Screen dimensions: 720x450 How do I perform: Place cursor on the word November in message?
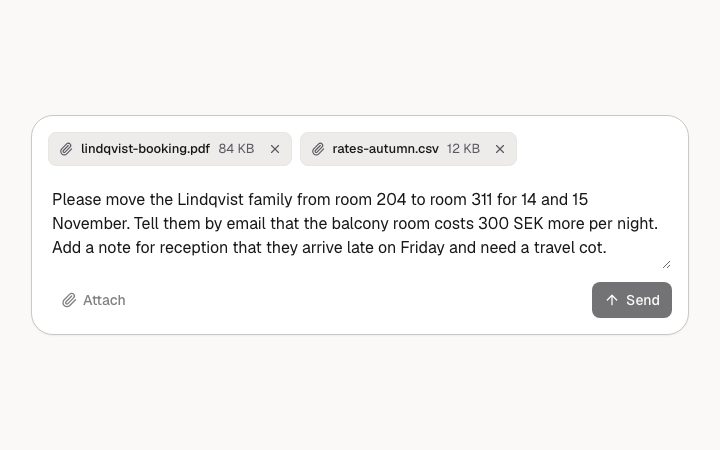click(90, 224)
